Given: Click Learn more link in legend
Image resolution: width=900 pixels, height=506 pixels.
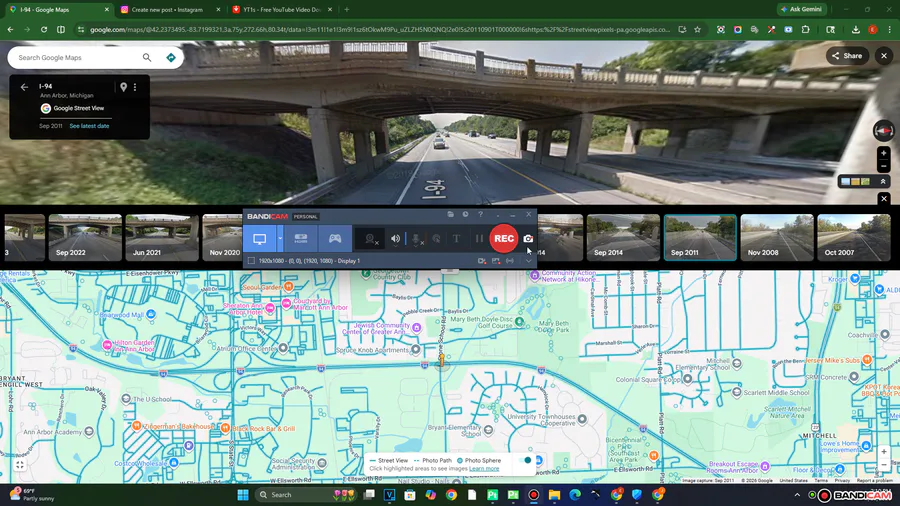Looking at the screenshot, I should [x=484, y=469].
